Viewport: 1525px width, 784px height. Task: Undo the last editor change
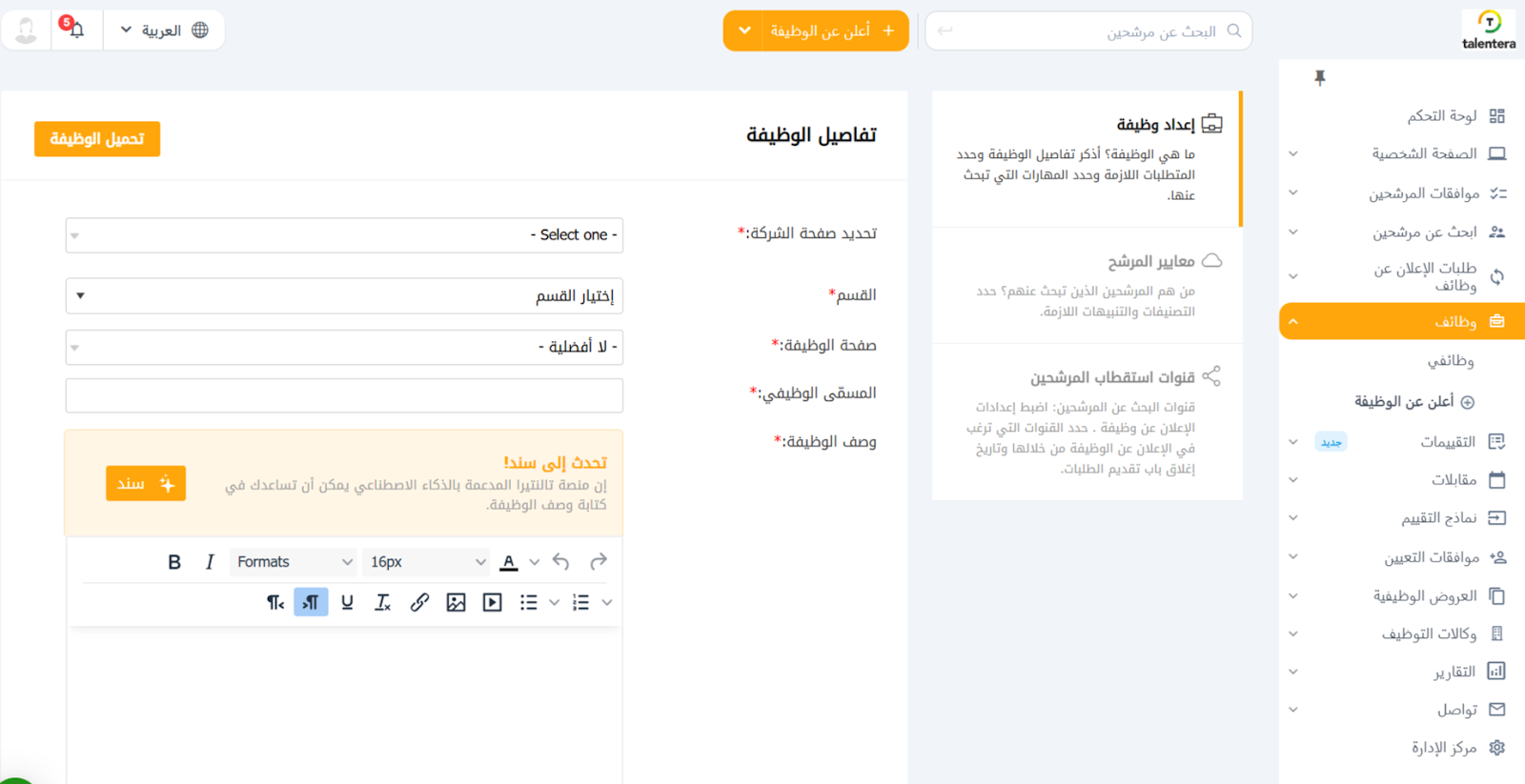point(561,562)
